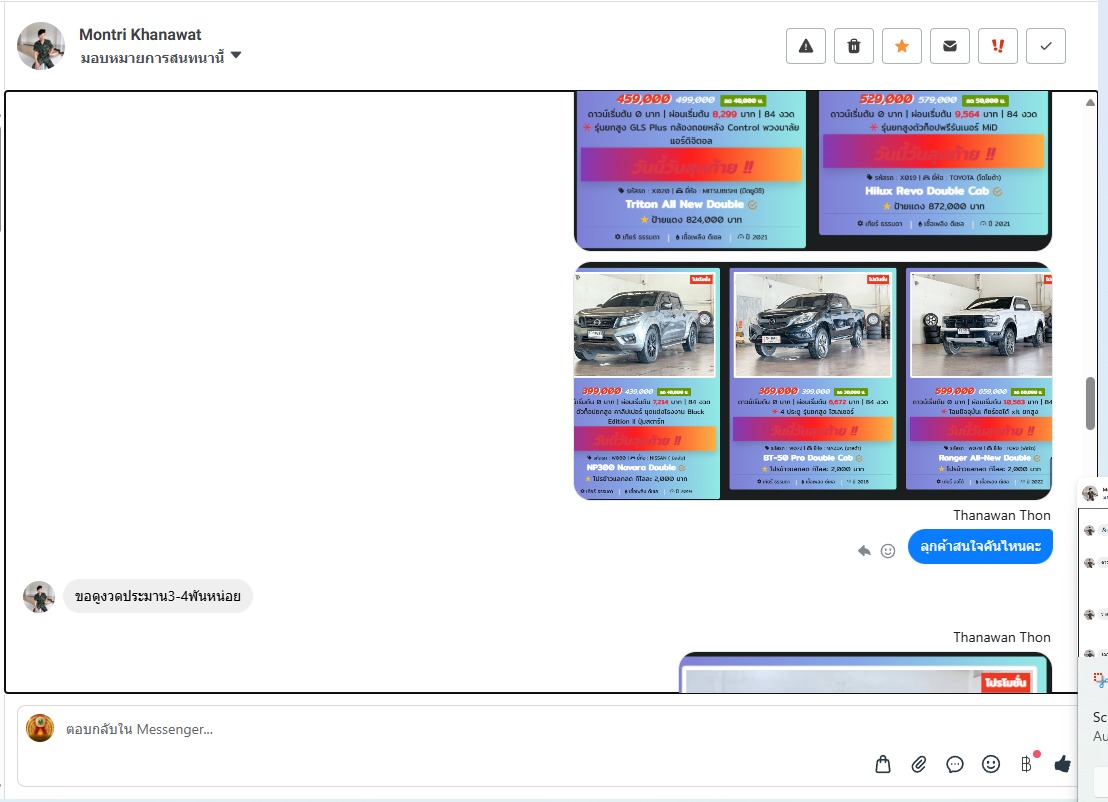Open Montri Khanawat's profile picture in the header
1108x802 pixels.
(x=41, y=46)
